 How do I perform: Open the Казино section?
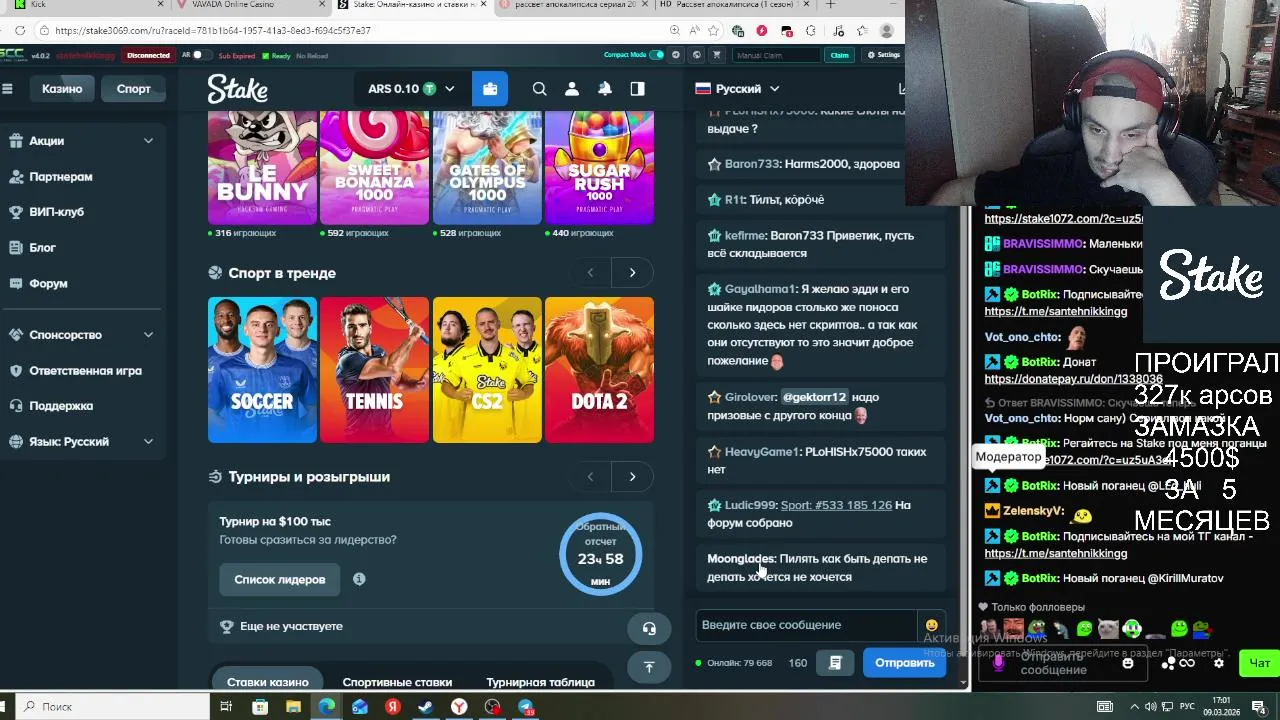tap(62, 89)
